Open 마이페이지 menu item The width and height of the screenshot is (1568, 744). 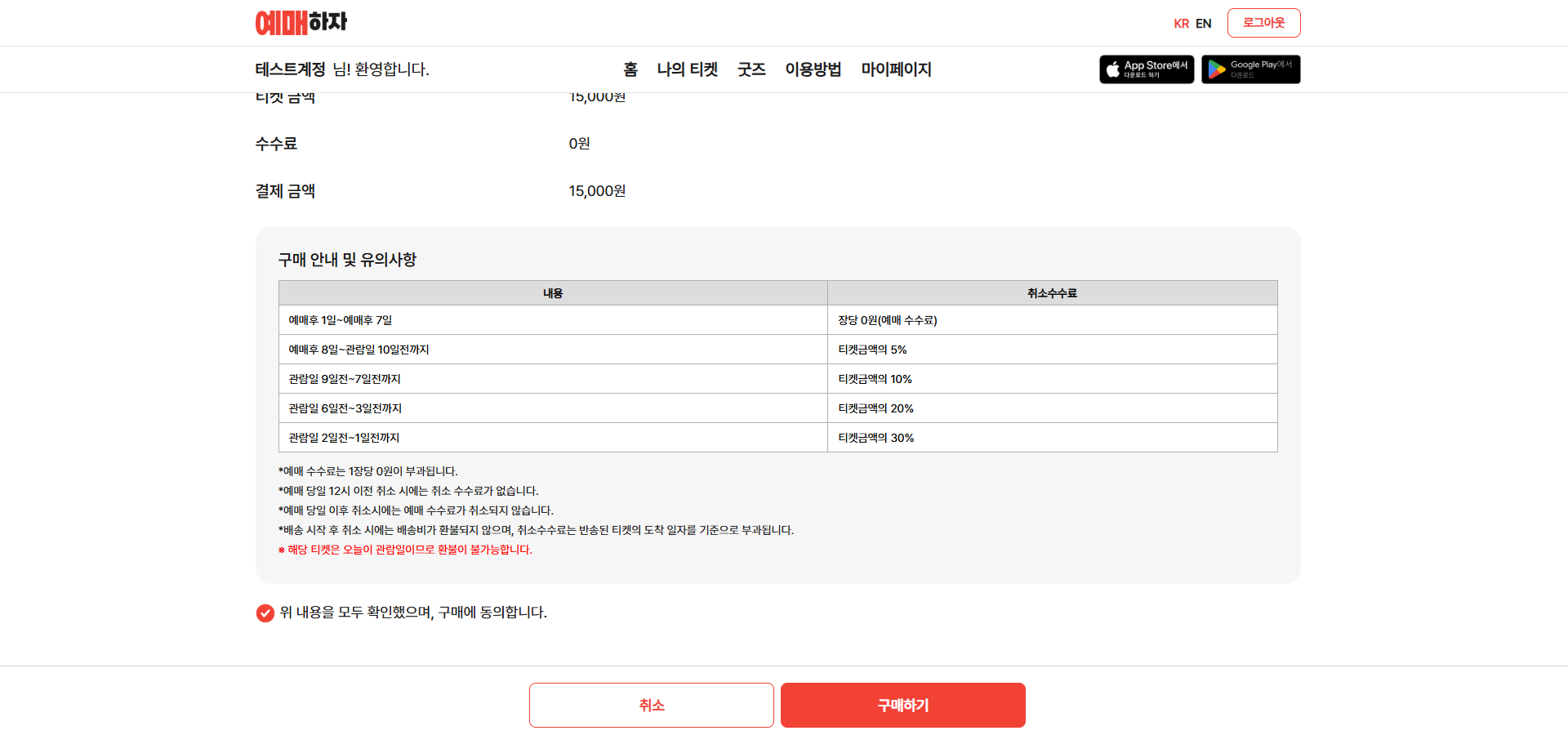(897, 69)
